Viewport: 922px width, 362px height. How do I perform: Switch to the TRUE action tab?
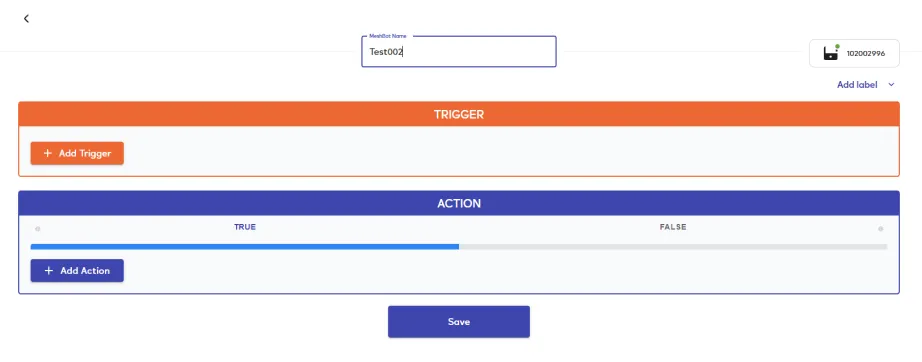(245, 227)
